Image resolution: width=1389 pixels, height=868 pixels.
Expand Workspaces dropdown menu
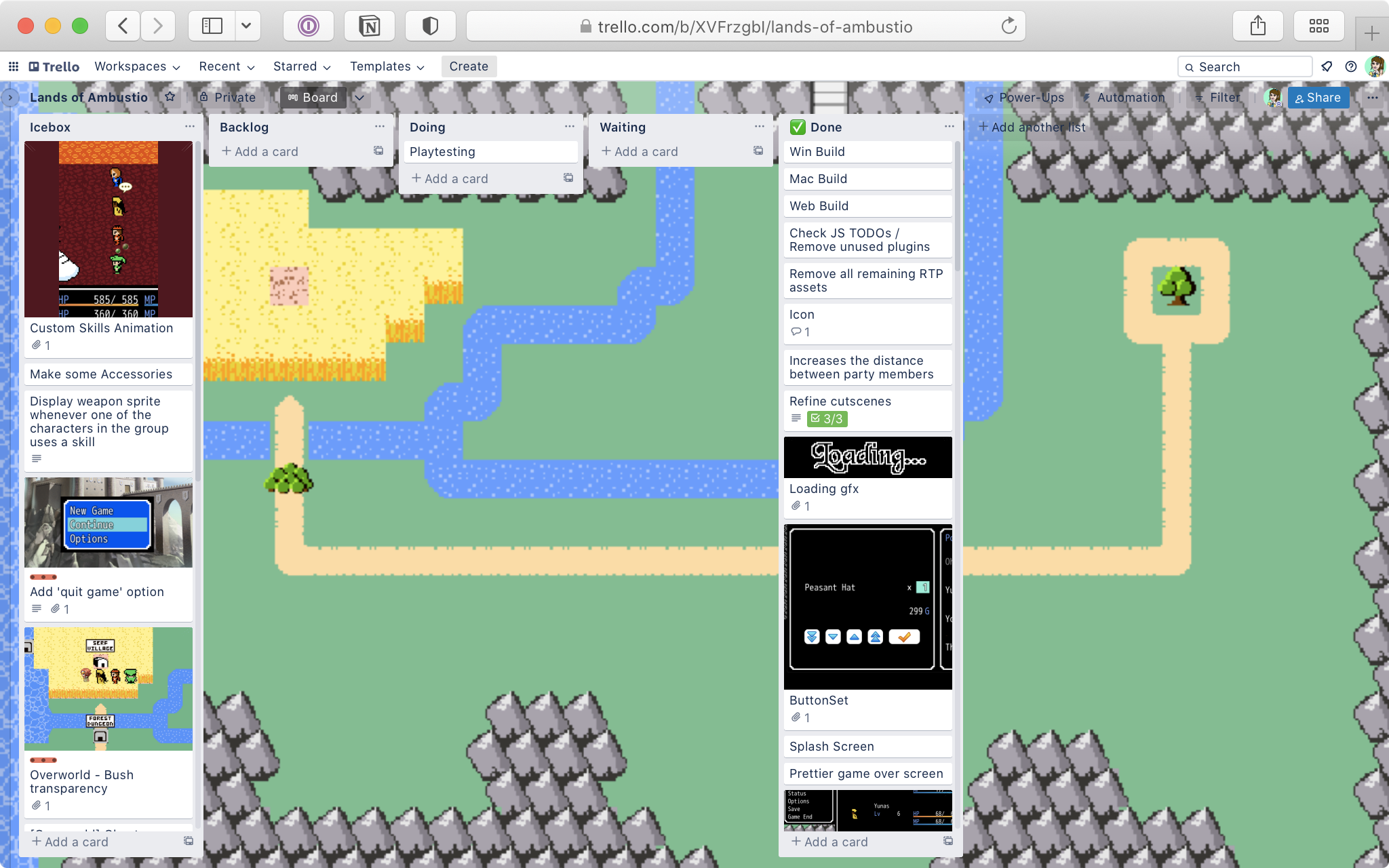(135, 66)
